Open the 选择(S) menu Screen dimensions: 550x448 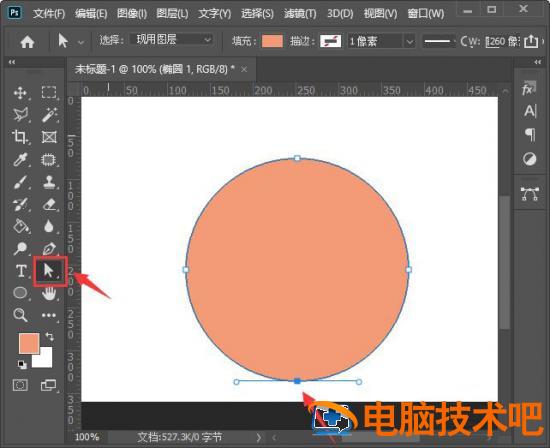[257, 14]
